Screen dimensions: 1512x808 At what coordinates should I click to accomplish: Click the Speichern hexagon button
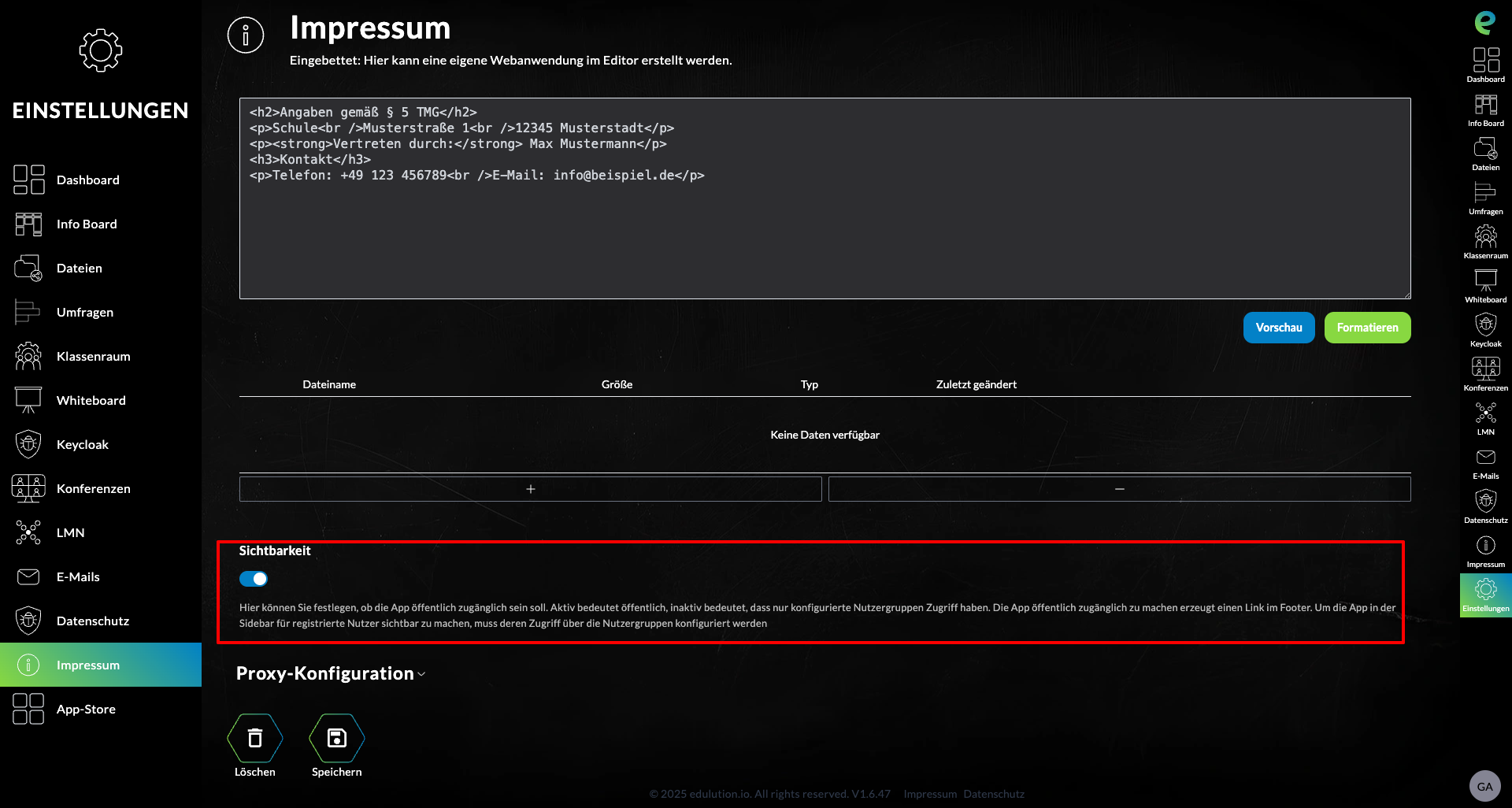coord(336,739)
